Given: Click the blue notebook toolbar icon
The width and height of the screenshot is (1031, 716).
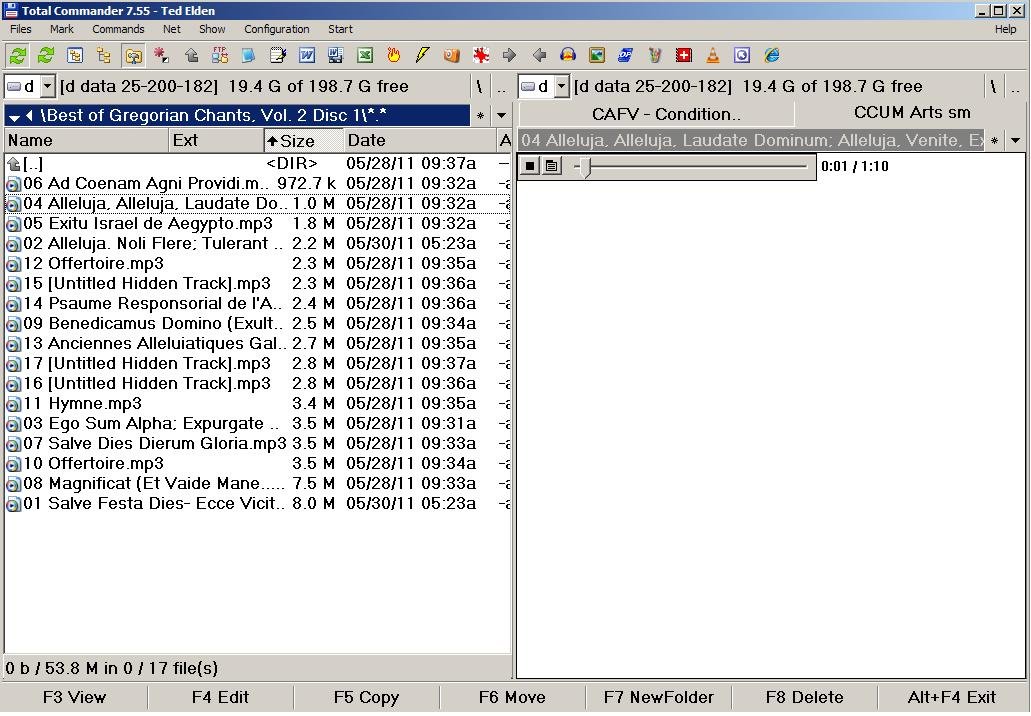Looking at the screenshot, I should tap(249, 55).
